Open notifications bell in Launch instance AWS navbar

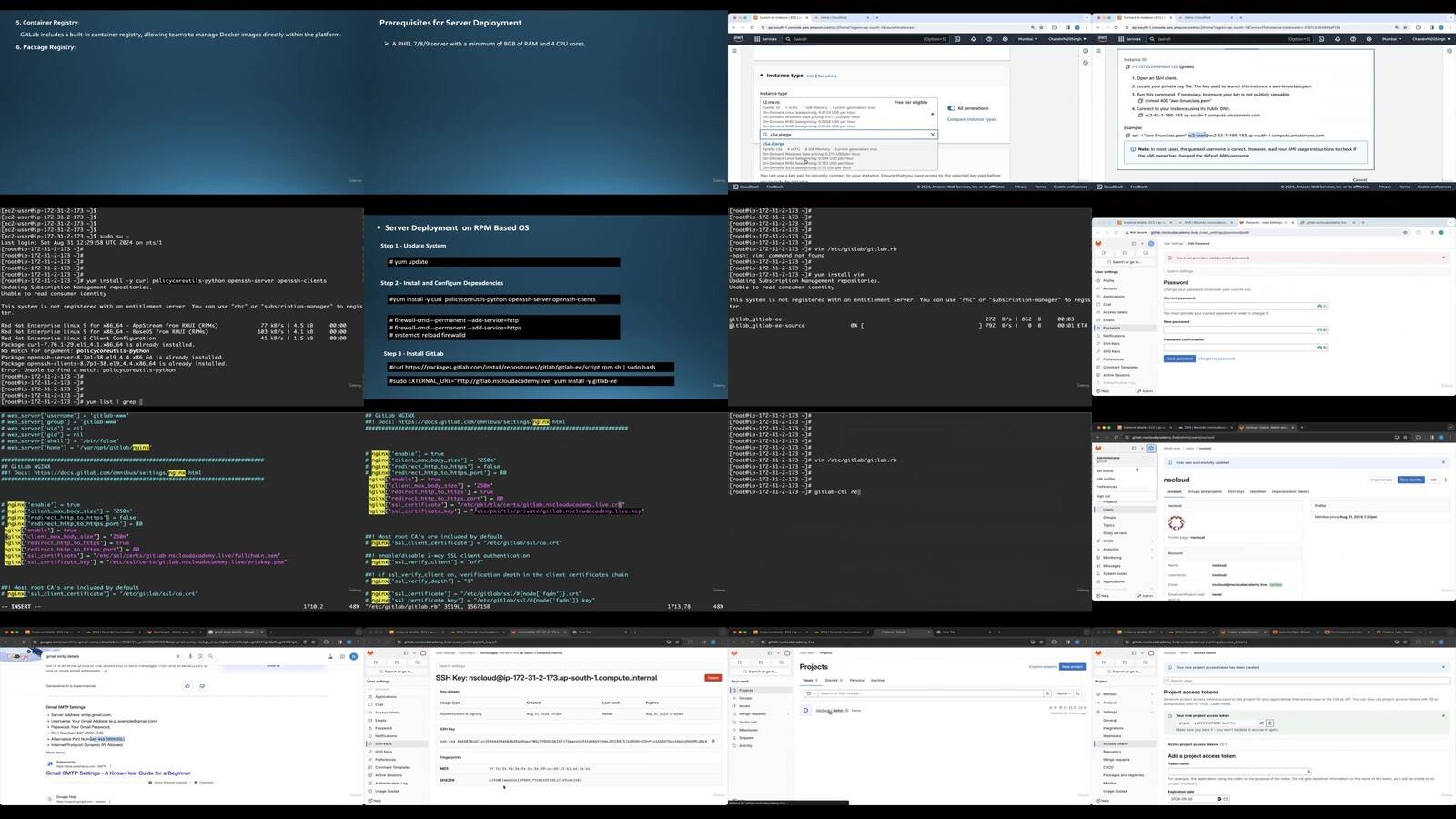pos(974,39)
